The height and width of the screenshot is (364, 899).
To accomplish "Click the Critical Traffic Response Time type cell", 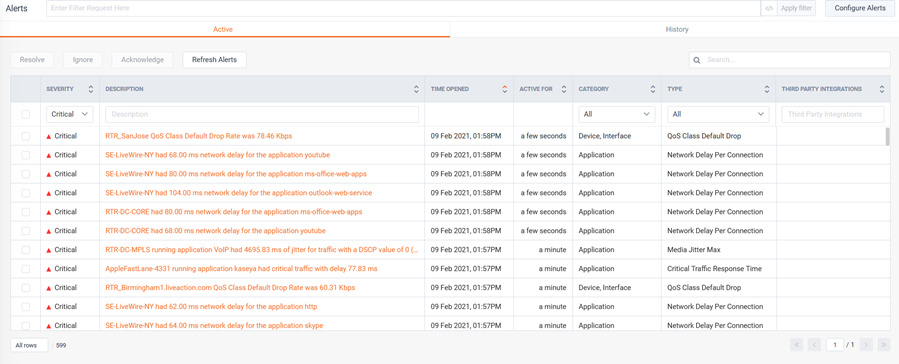I will coord(714,269).
